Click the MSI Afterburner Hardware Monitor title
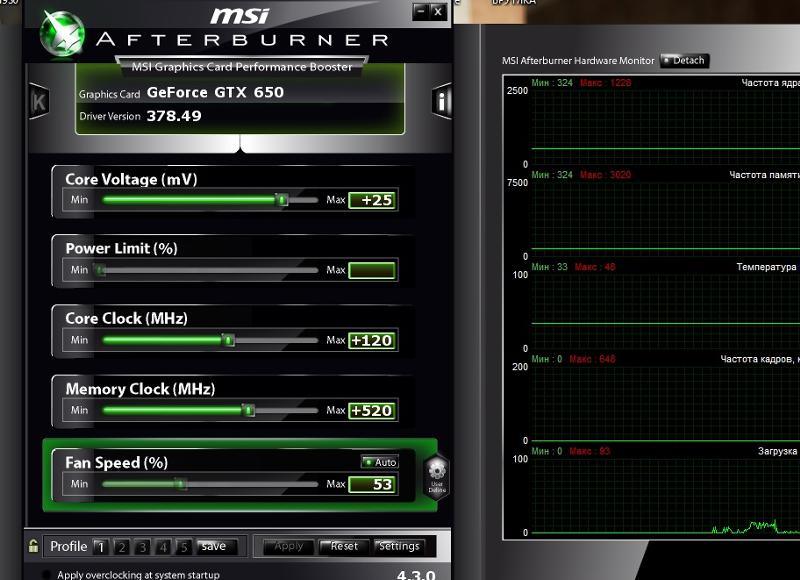 [578, 61]
